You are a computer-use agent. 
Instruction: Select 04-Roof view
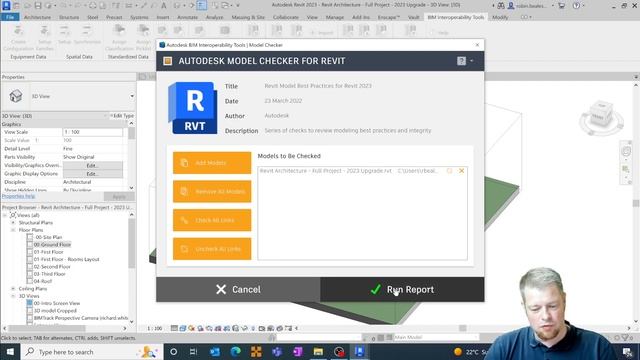42,281
